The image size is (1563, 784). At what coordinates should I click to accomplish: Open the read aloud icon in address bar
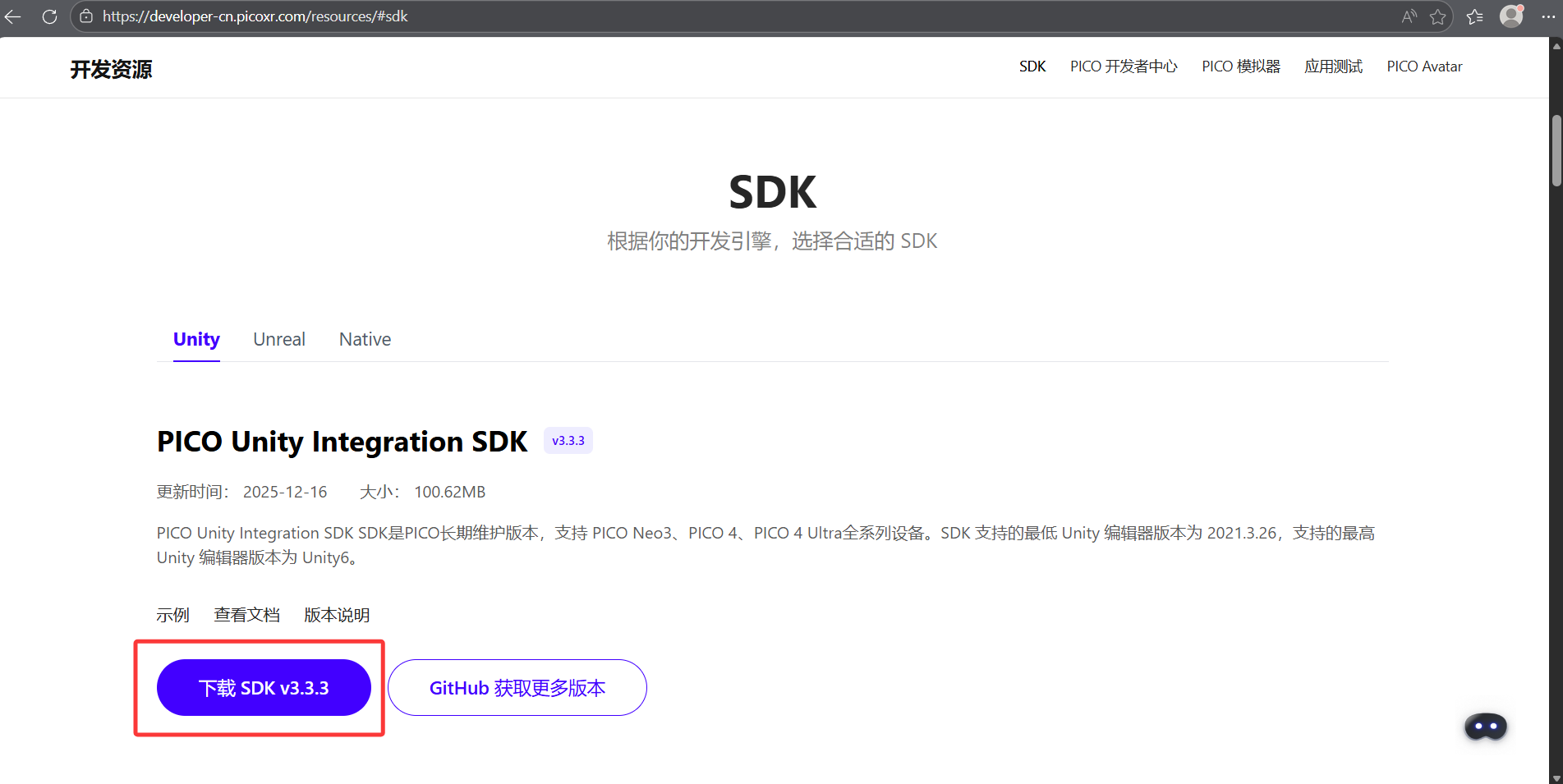click(1409, 16)
